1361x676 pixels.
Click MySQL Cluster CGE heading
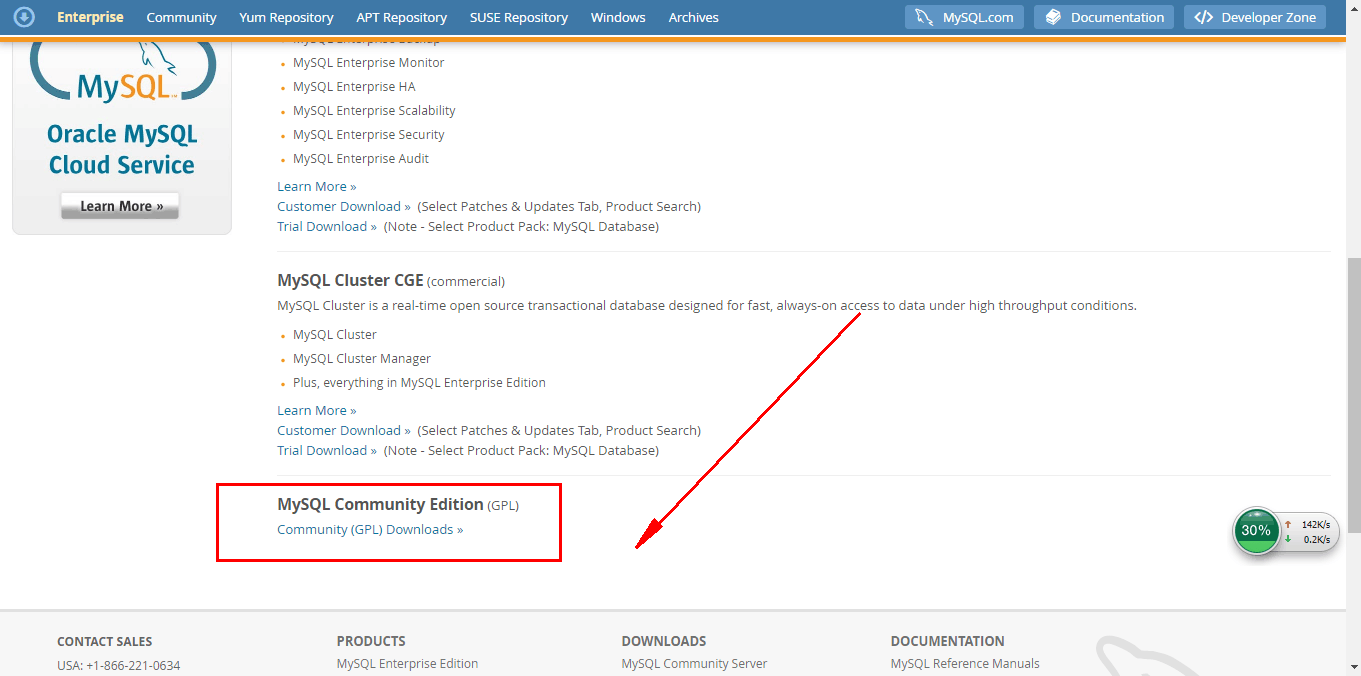point(350,280)
